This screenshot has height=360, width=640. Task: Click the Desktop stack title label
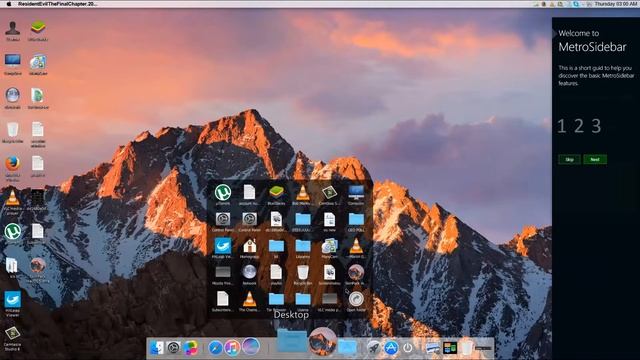pyautogui.click(x=291, y=315)
